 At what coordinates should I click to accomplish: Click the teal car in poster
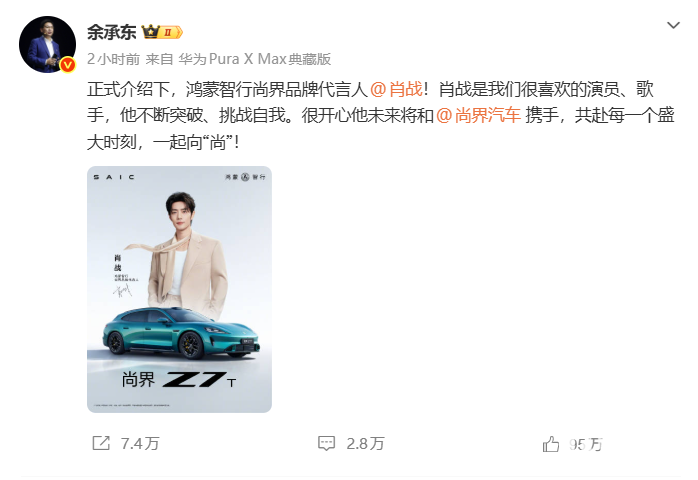(181, 333)
